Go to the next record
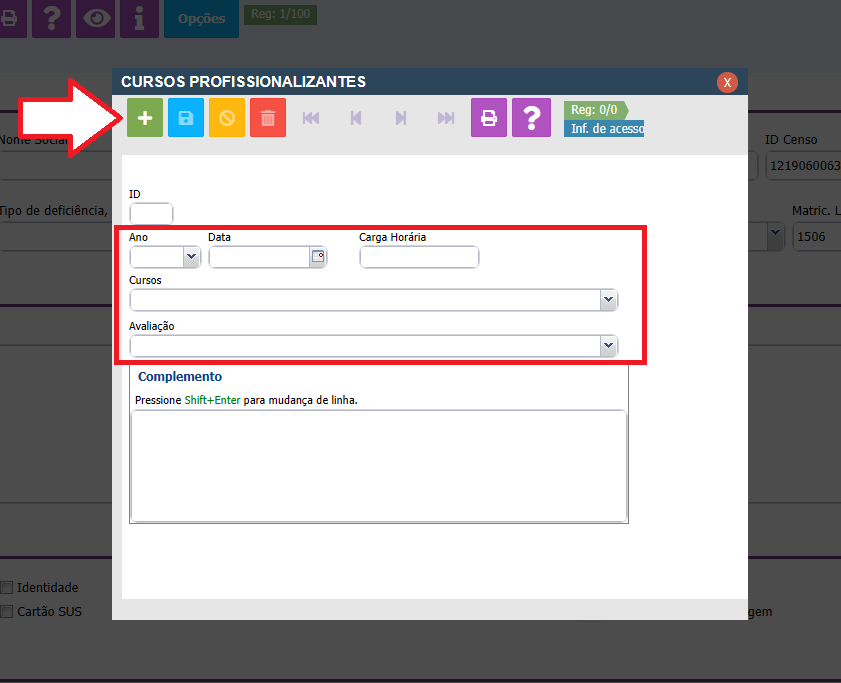 (x=400, y=118)
